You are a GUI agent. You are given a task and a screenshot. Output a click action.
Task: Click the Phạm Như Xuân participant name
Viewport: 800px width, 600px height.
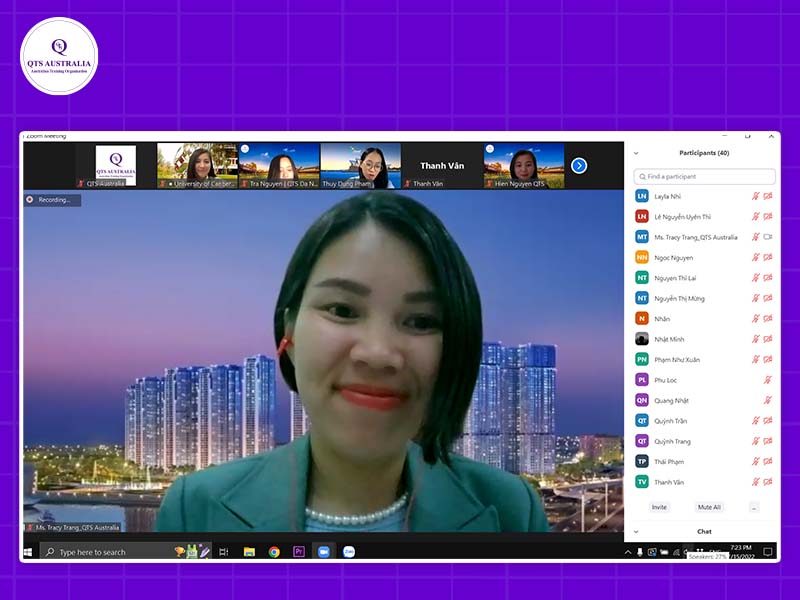pyautogui.click(x=677, y=360)
